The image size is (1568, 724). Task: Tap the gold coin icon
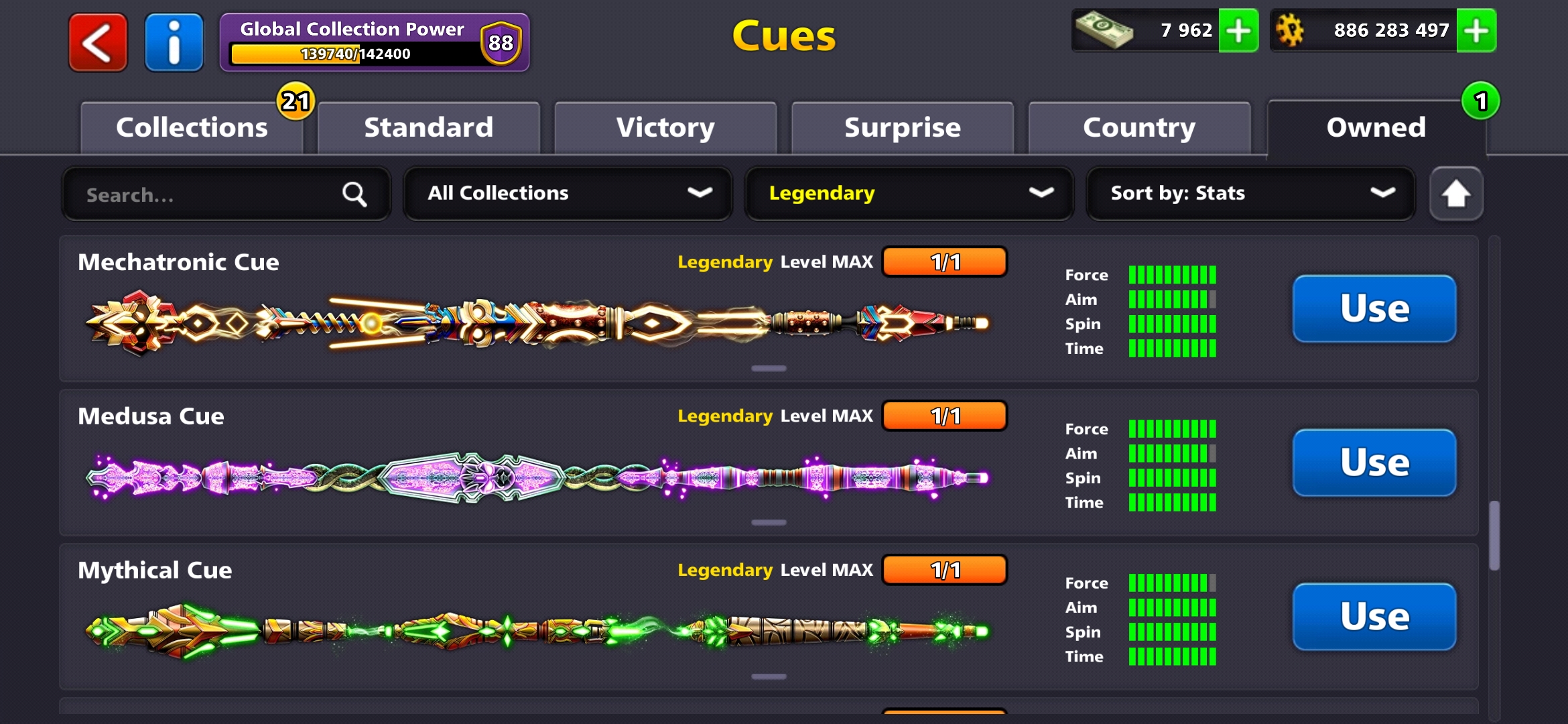point(1290,31)
